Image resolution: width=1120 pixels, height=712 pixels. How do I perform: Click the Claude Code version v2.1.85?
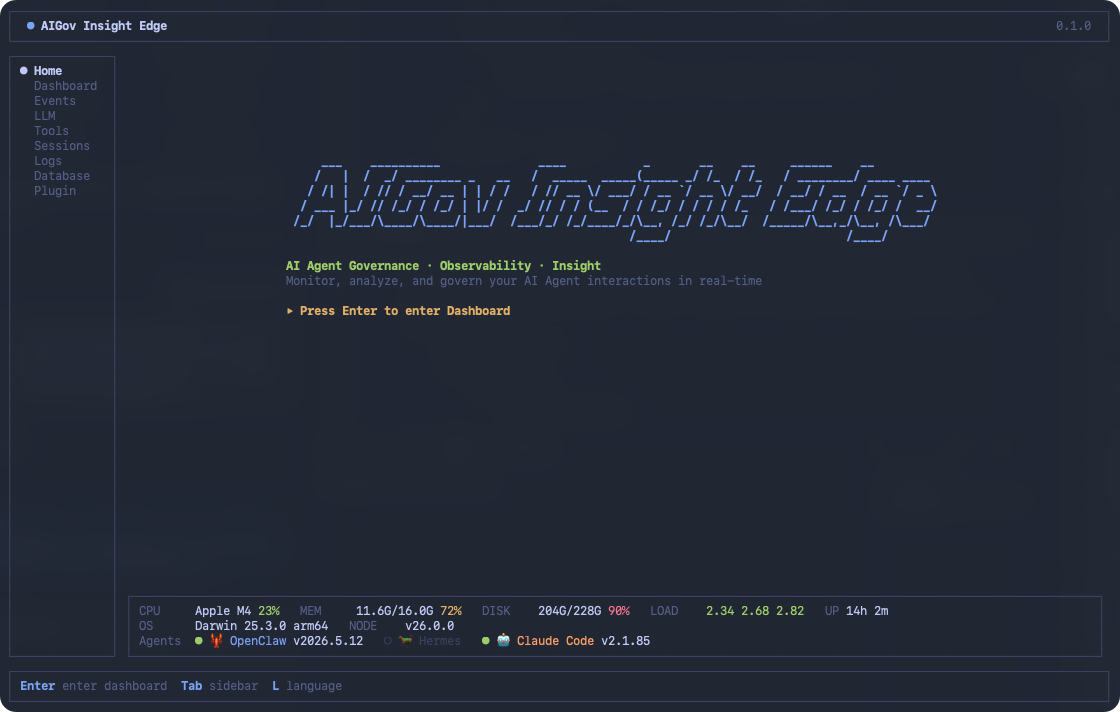[625, 641]
